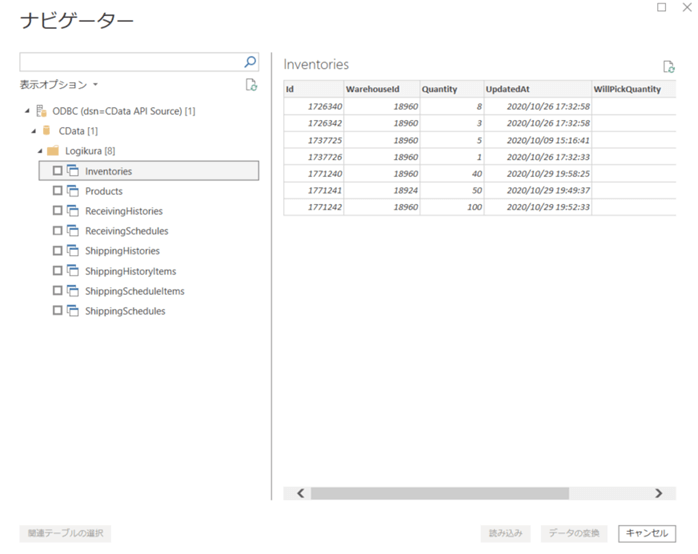Check the Products checkbox
This screenshot has width=698, height=554.
click(57, 190)
